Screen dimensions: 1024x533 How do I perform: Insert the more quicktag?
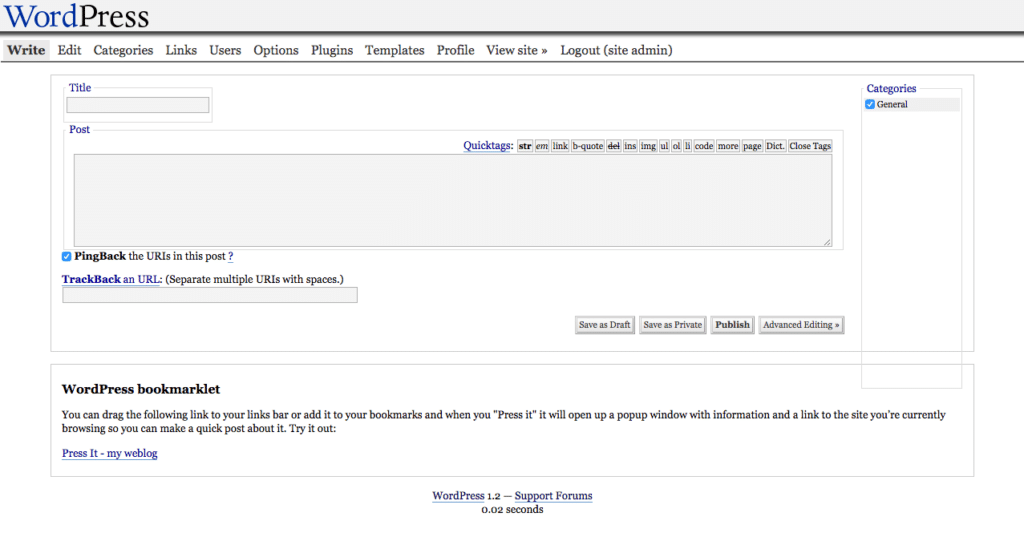click(728, 146)
